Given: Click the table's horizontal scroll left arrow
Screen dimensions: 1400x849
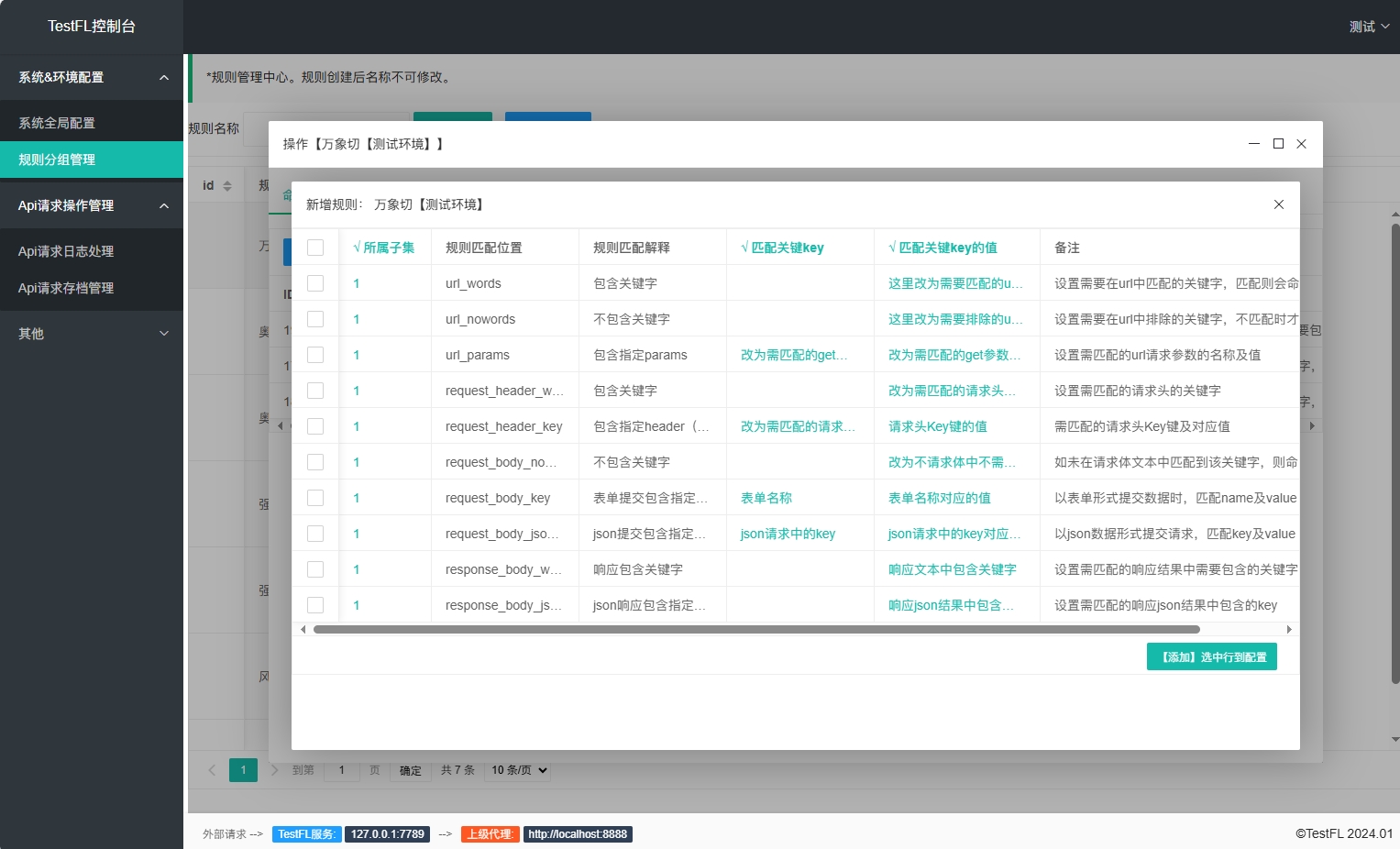Looking at the screenshot, I should pos(303,629).
